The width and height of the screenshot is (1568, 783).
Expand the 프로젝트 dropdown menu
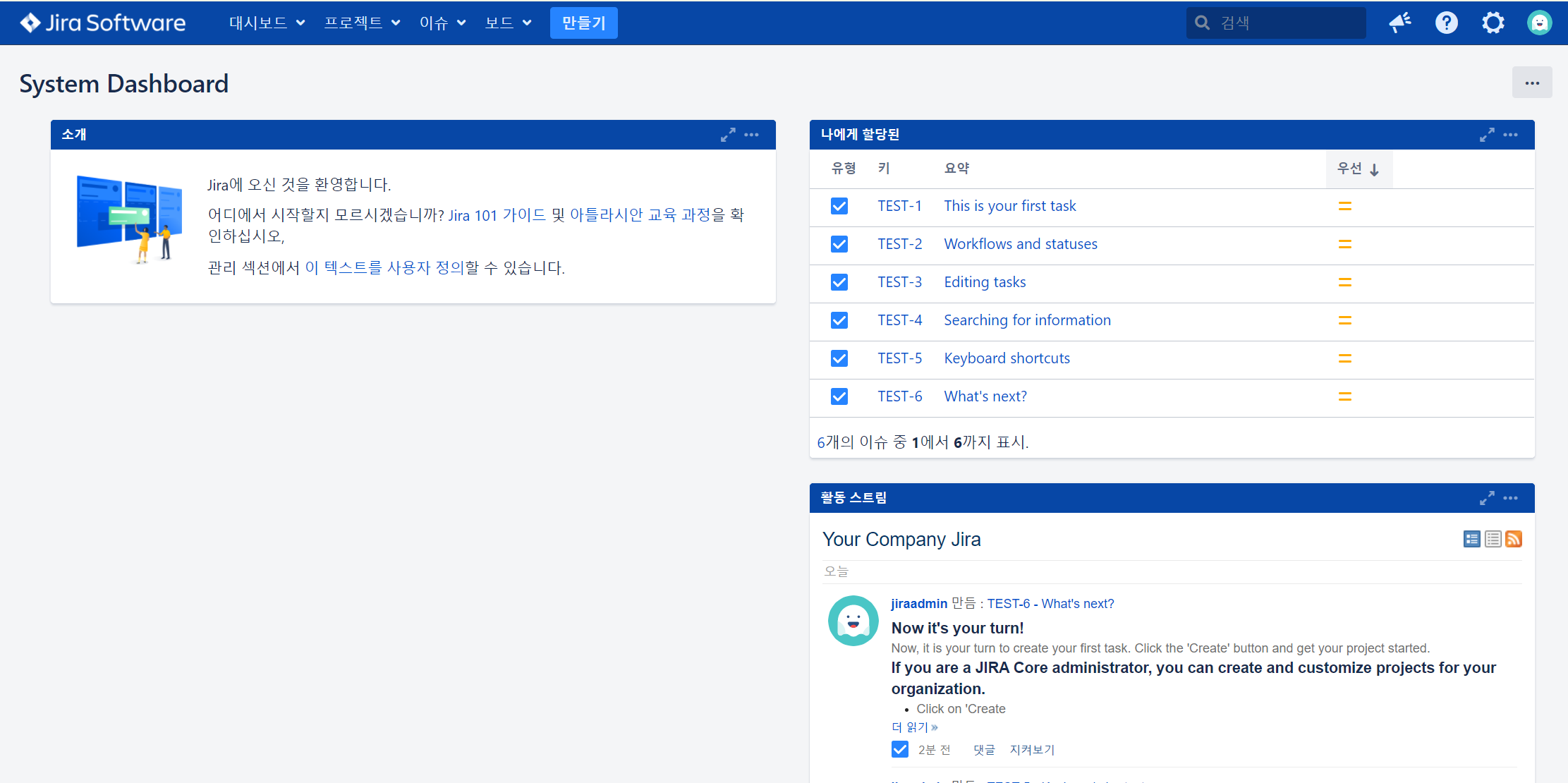coord(362,23)
